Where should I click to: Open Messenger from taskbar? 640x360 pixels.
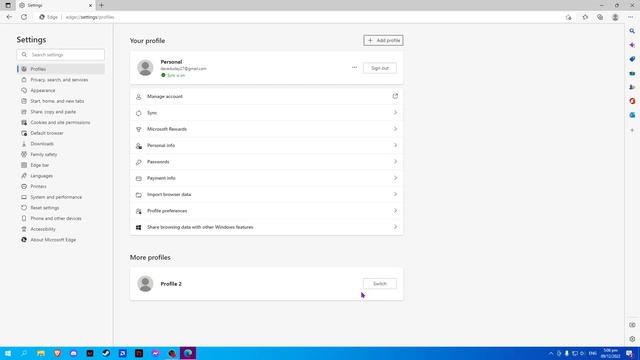point(156,353)
